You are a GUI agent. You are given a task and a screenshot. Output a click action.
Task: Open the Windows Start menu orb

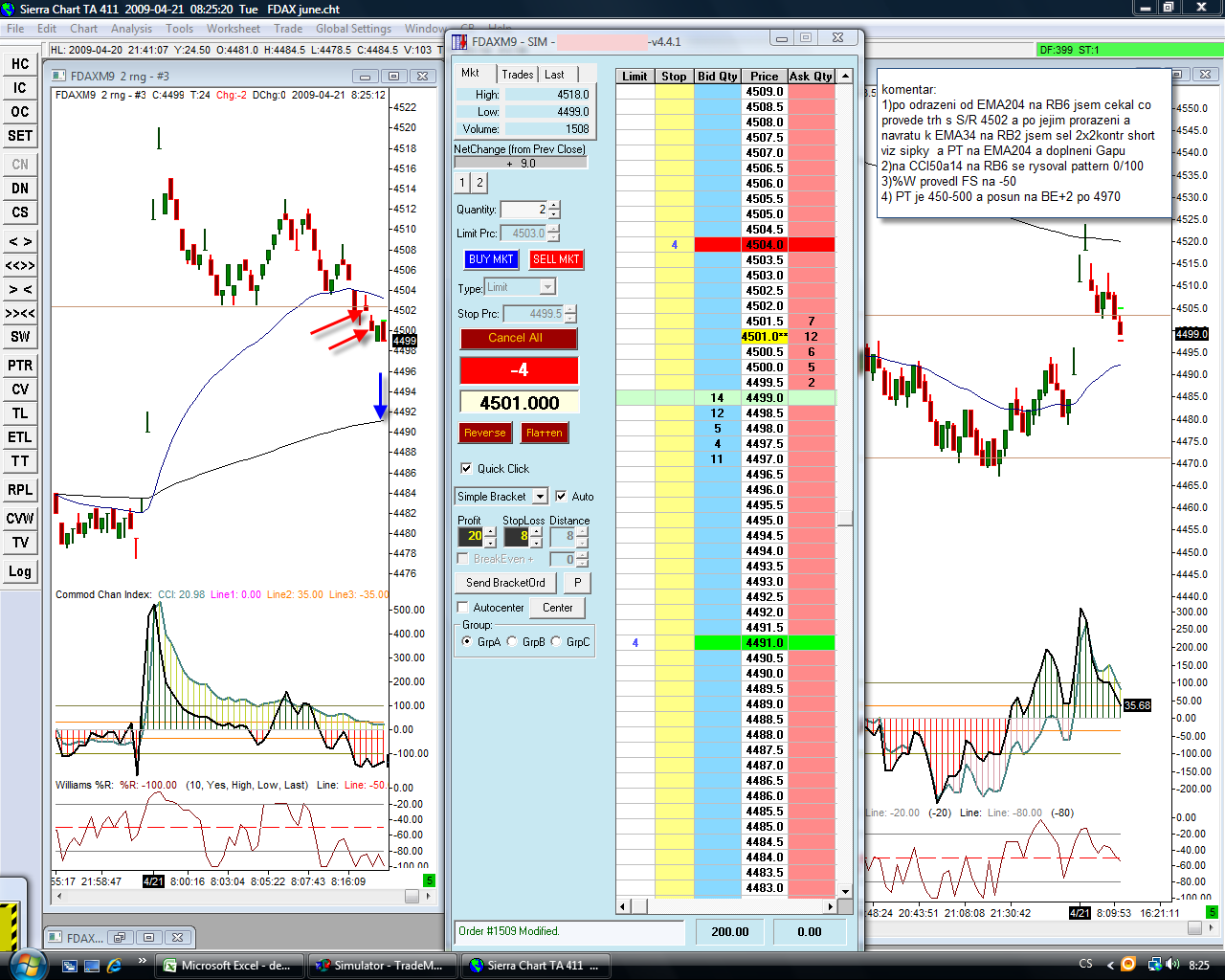coord(26,964)
